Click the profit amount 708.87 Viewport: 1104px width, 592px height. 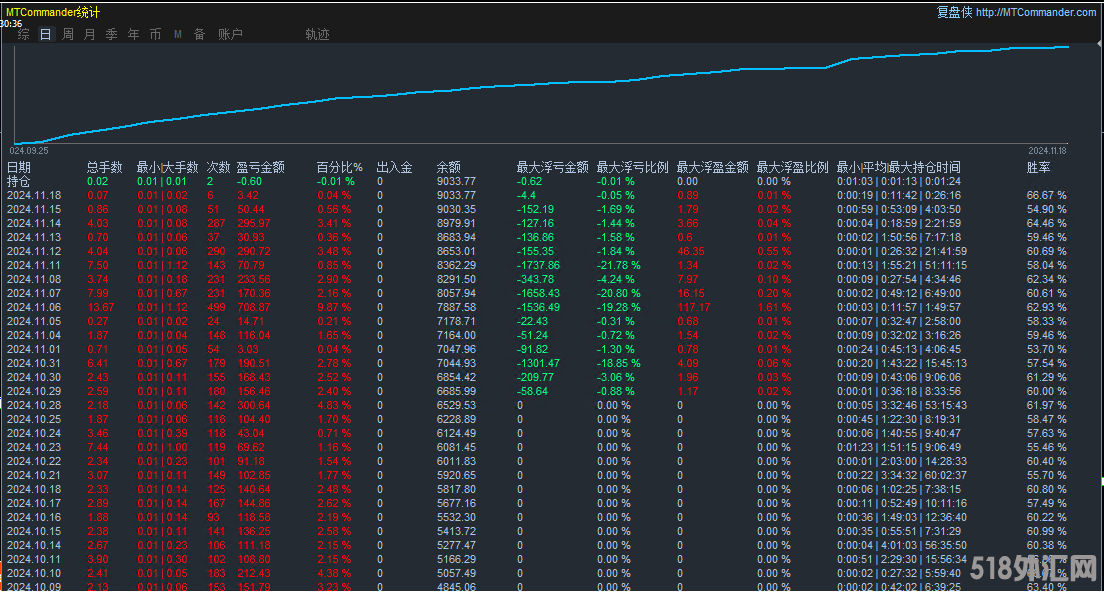point(253,307)
